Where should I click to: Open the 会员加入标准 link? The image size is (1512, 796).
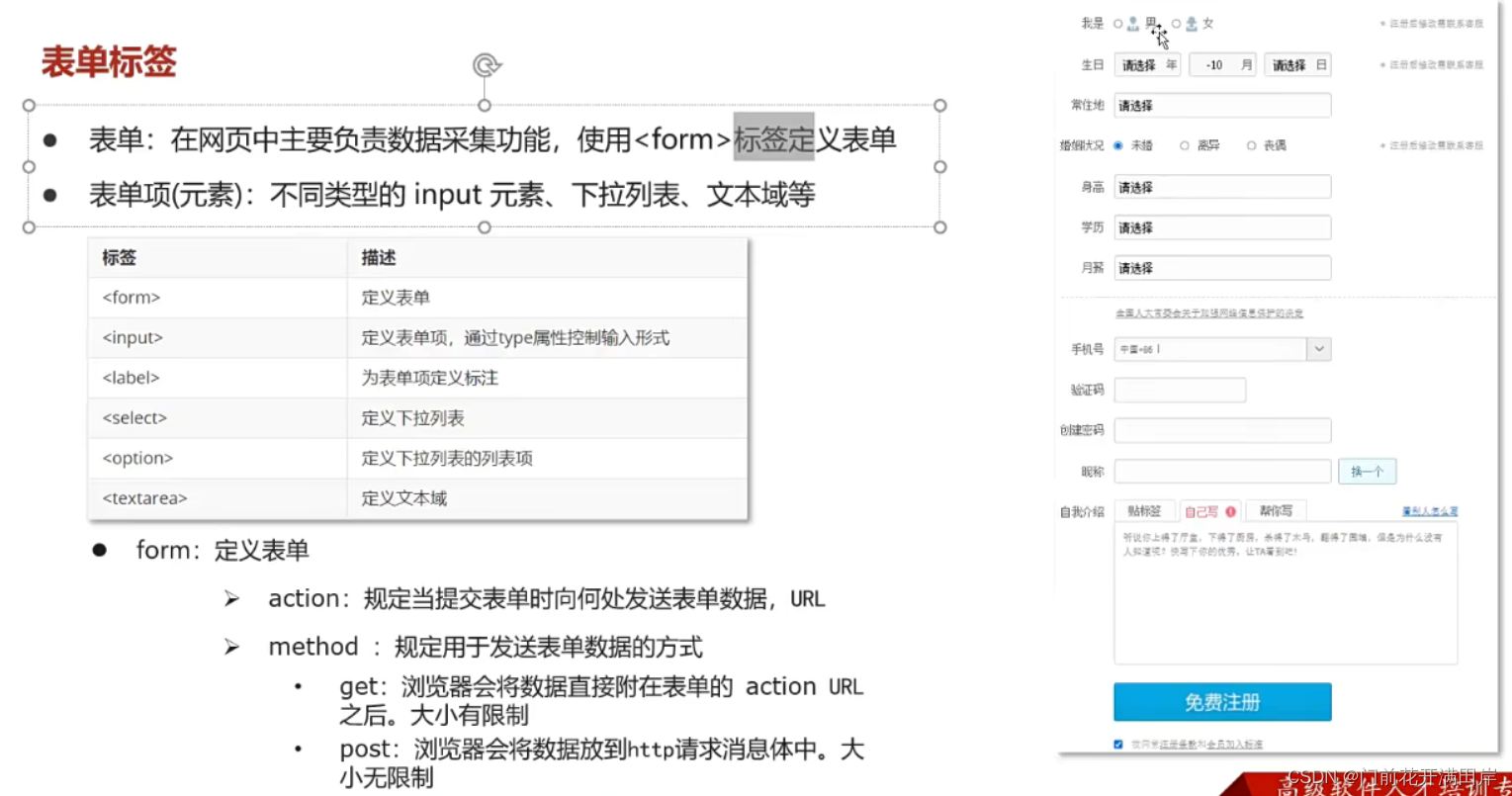1237,744
